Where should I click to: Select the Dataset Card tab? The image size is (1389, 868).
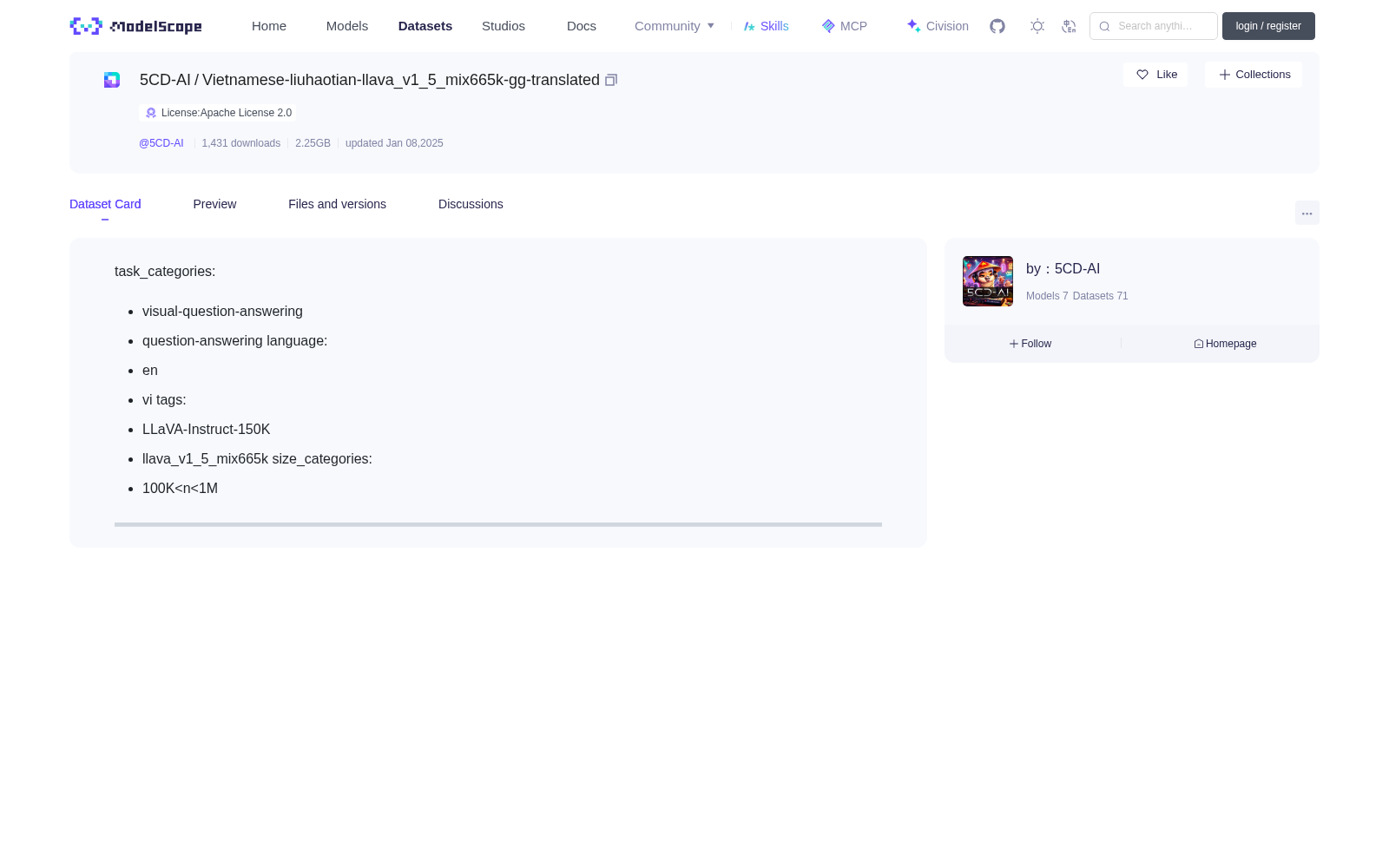(105, 204)
